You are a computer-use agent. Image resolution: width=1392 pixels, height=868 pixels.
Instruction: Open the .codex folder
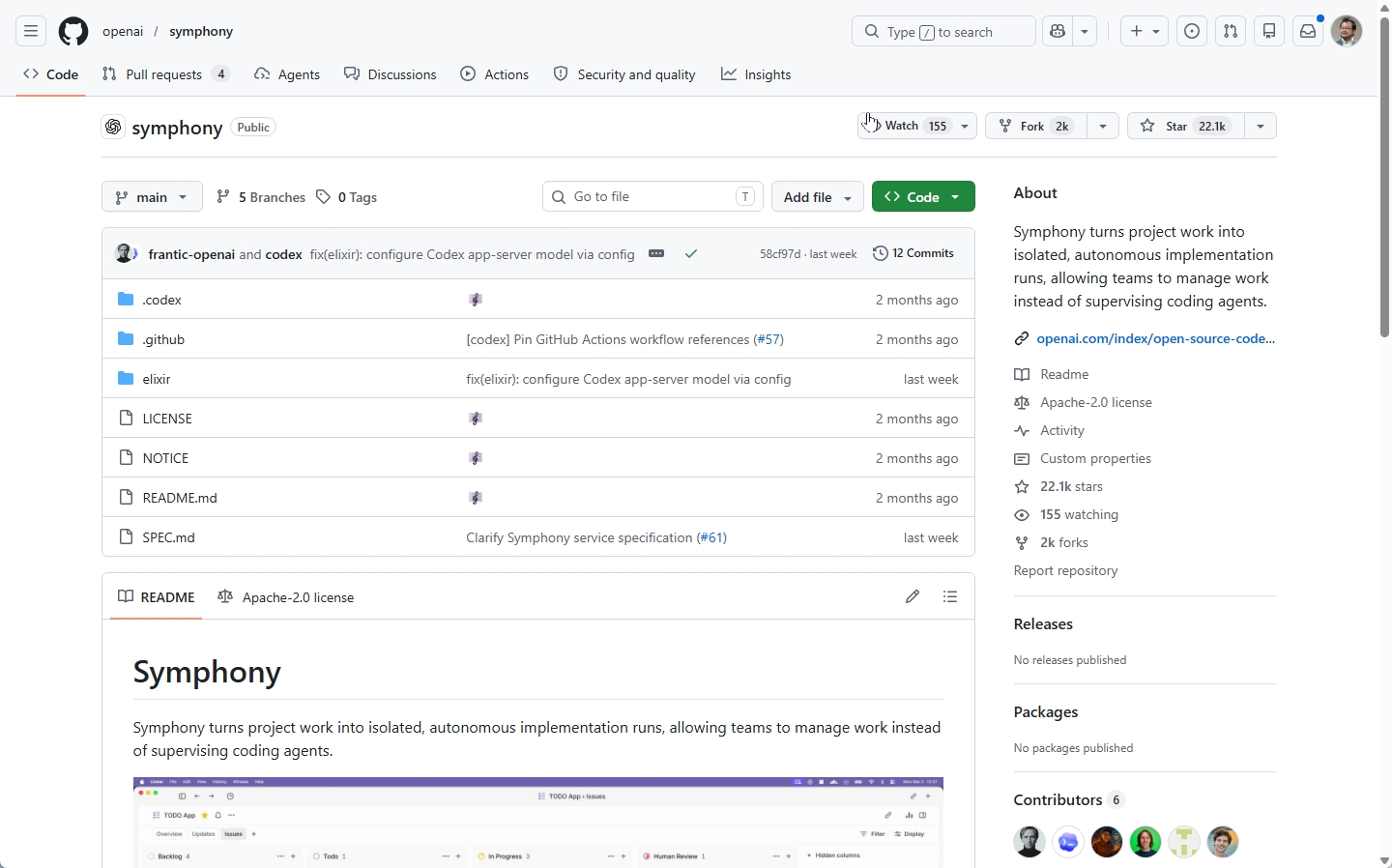161,300
